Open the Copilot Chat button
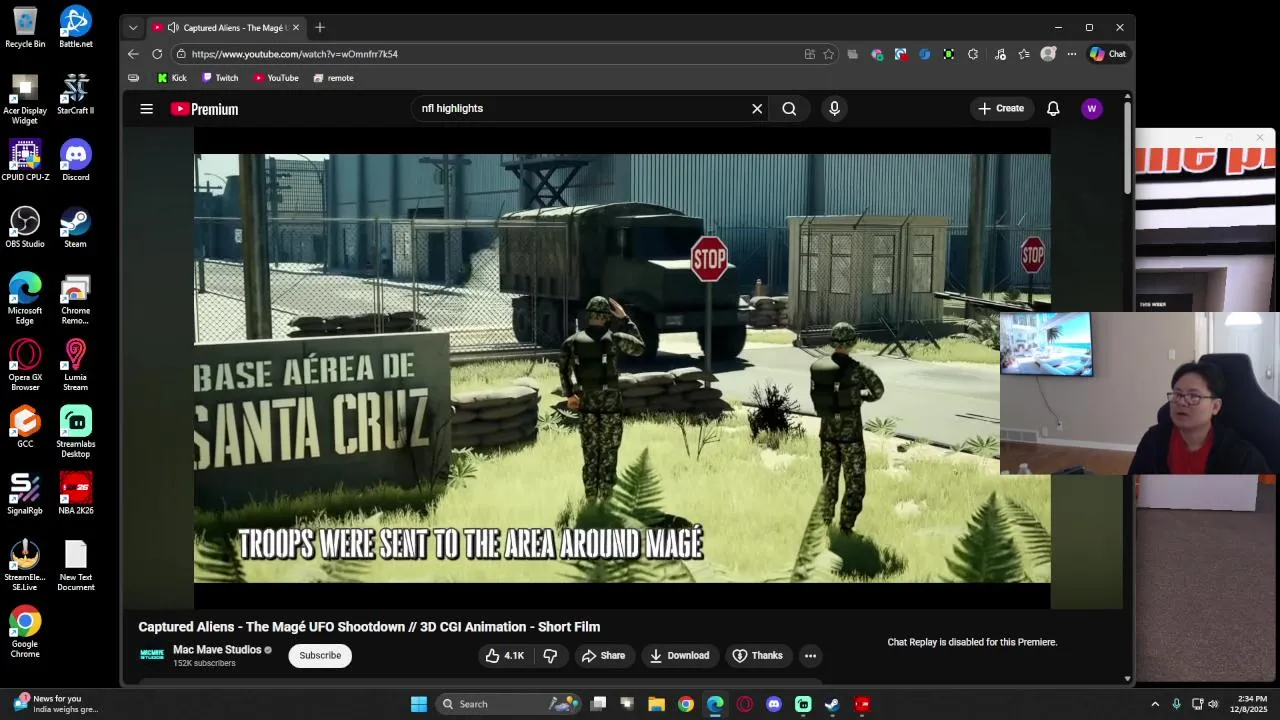1280x720 pixels. point(1108,54)
